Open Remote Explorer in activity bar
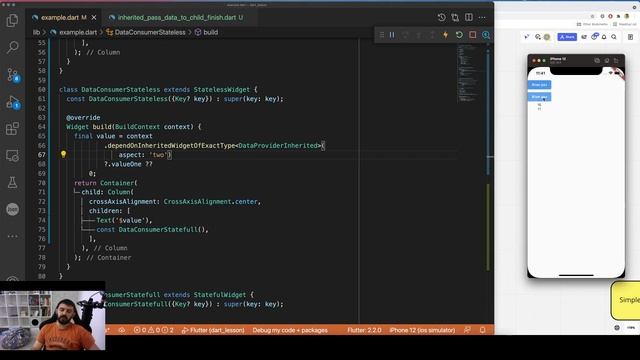 [x=12, y=156]
